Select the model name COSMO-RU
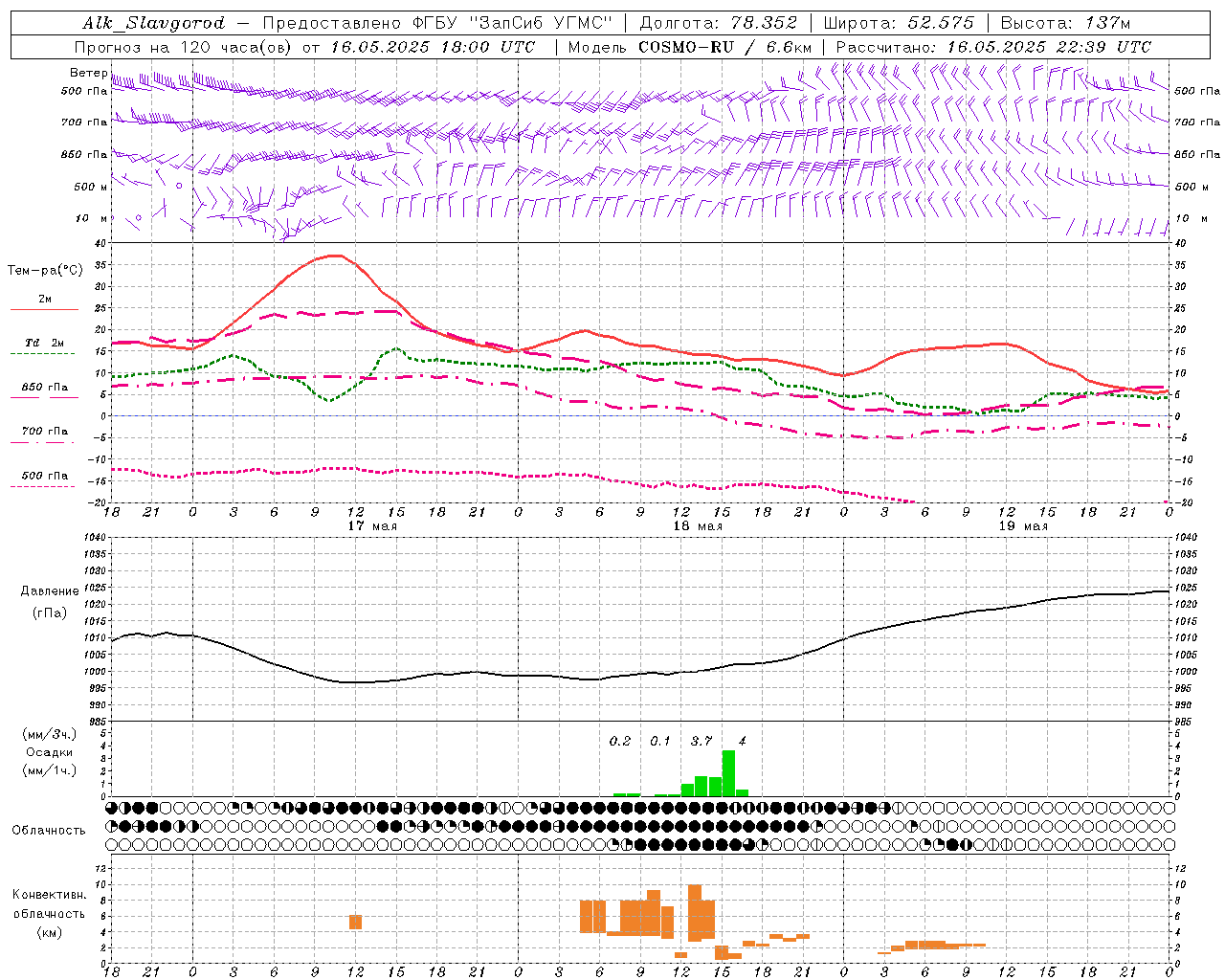Image resolution: width=1225 pixels, height=980 pixels. 686,47
